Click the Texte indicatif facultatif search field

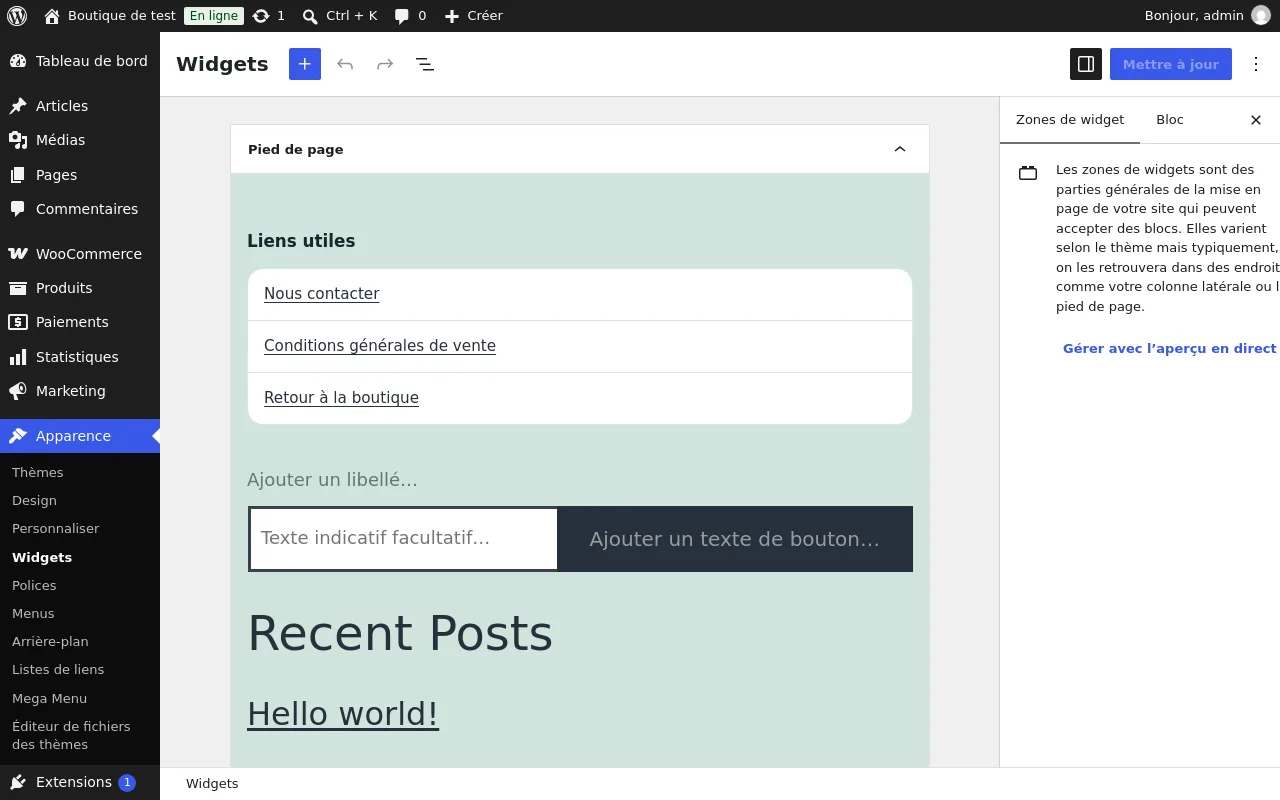tap(403, 539)
